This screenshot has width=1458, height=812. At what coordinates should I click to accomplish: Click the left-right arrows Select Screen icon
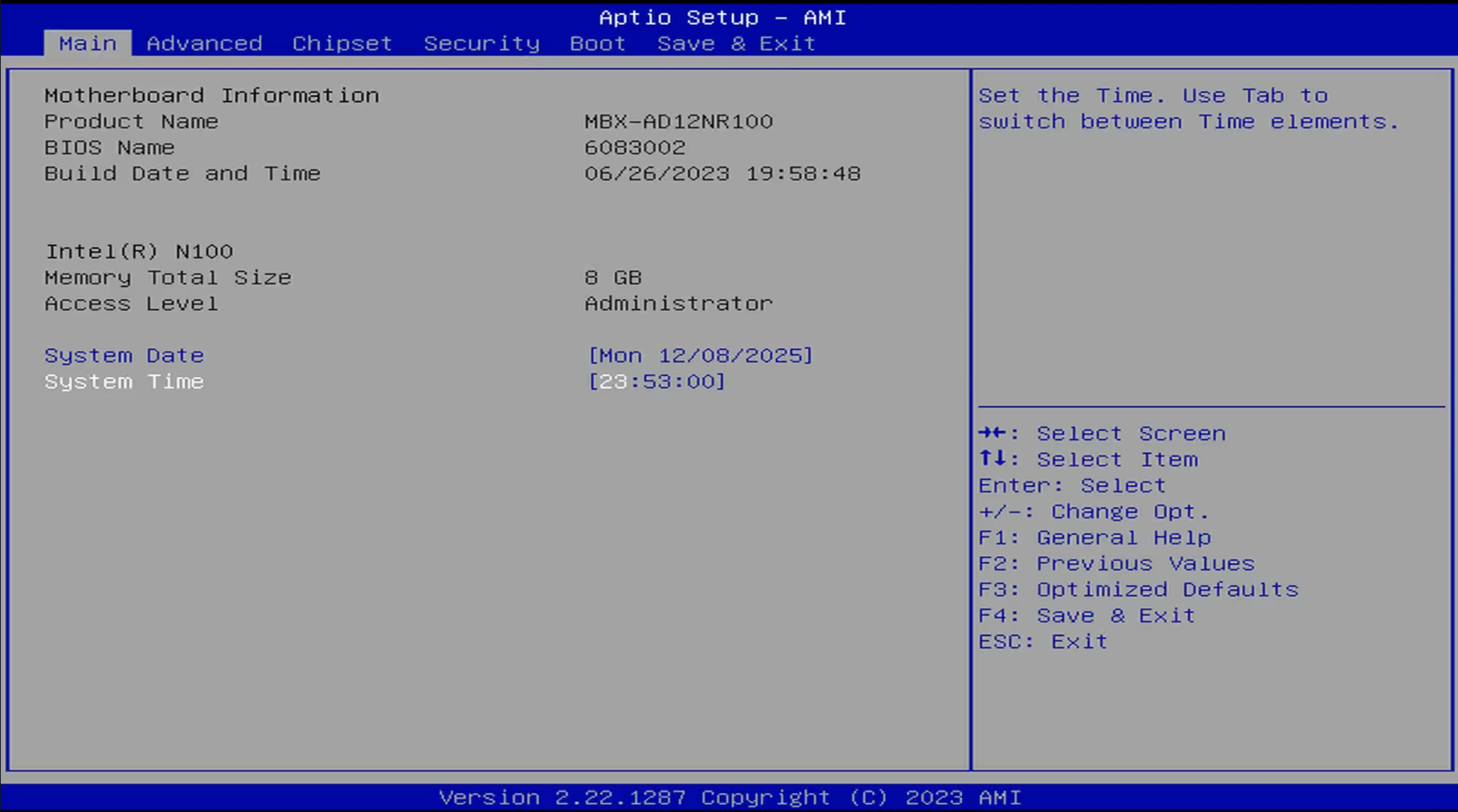click(x=992, y=433)
